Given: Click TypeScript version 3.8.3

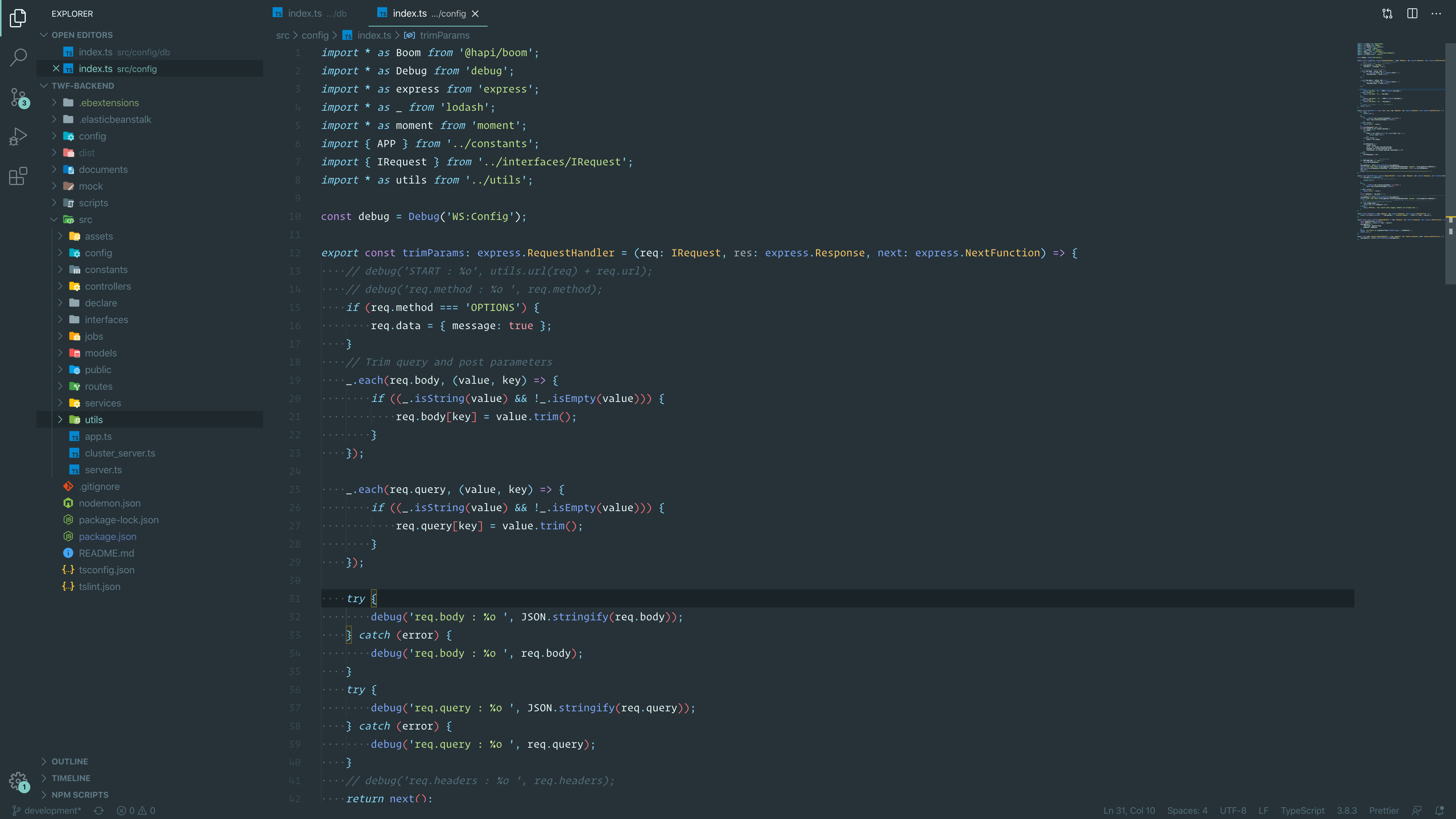Looking at the screenshot, I should click(1346, 811).
